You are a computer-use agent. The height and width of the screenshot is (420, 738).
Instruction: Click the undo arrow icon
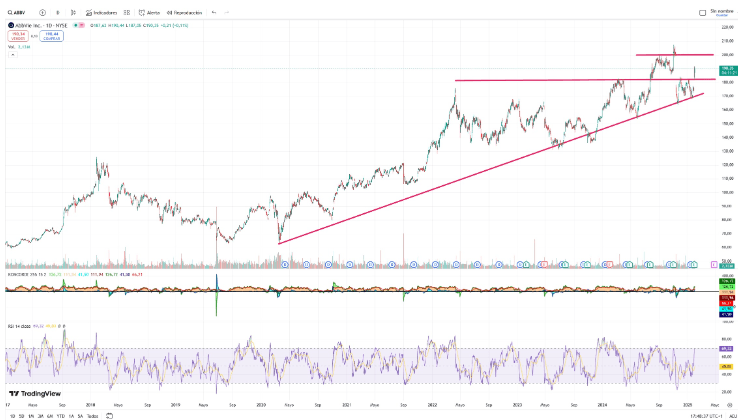213,12
